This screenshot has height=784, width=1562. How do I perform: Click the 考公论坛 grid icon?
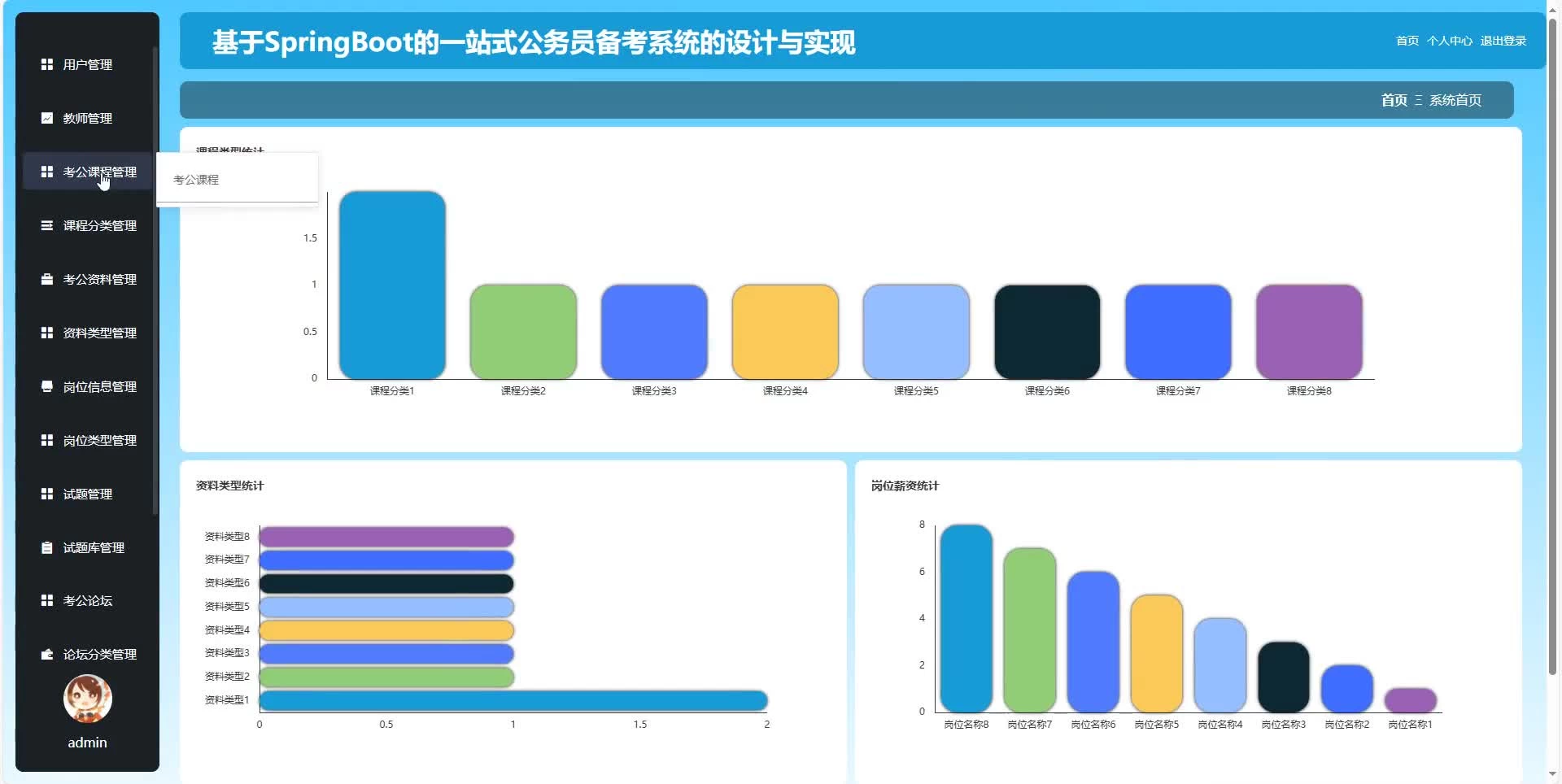(47, 600)
